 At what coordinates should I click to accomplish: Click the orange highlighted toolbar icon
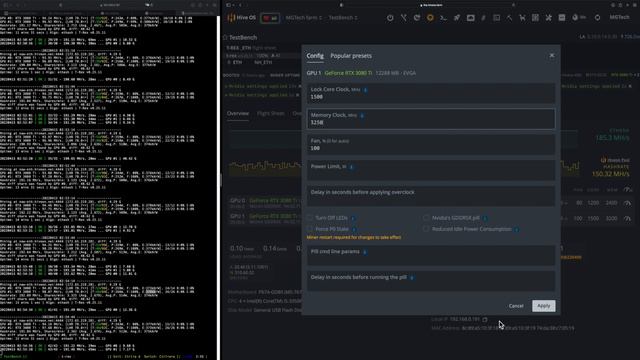[430, 18]
